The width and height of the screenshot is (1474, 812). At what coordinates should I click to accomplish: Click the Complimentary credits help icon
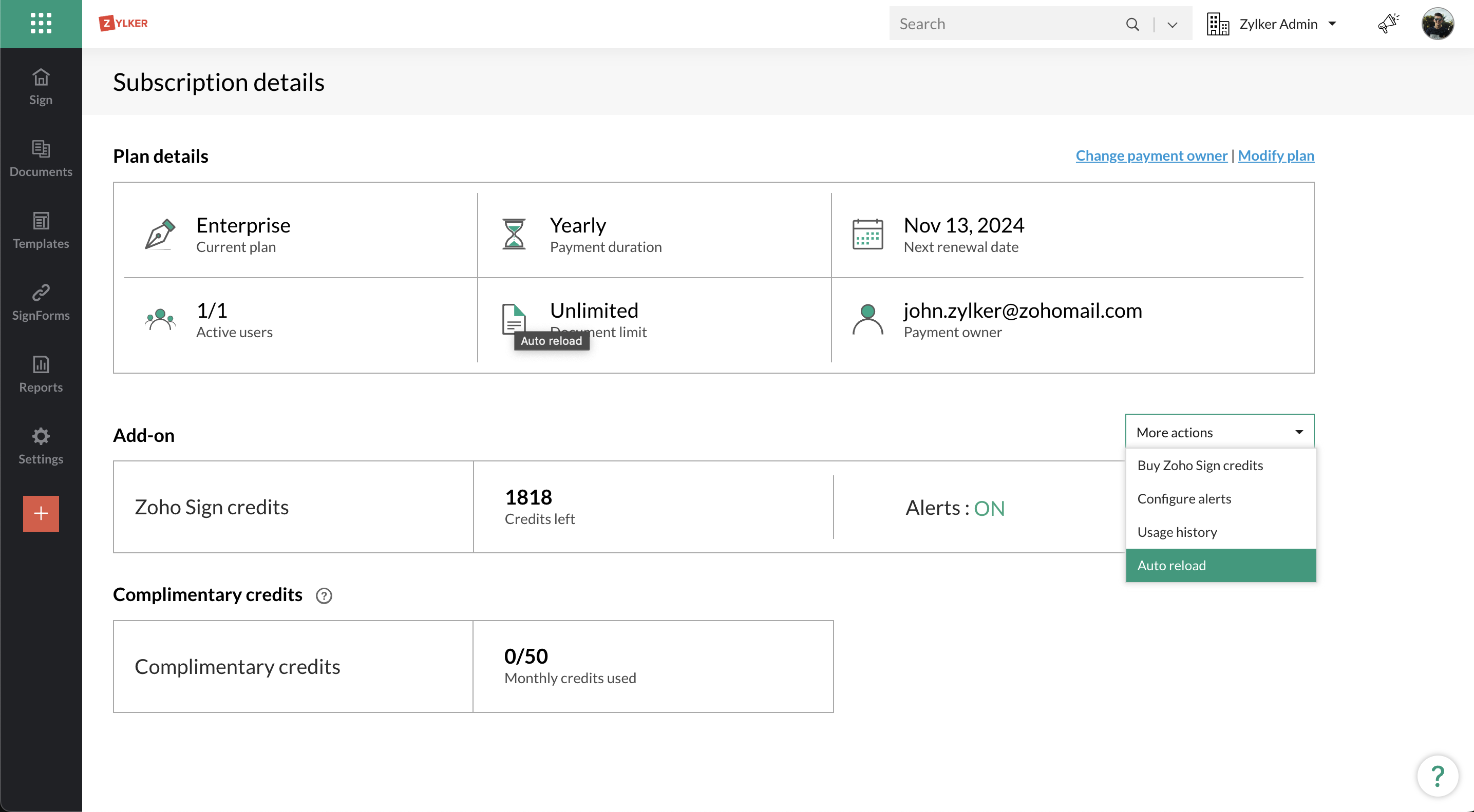324,595
